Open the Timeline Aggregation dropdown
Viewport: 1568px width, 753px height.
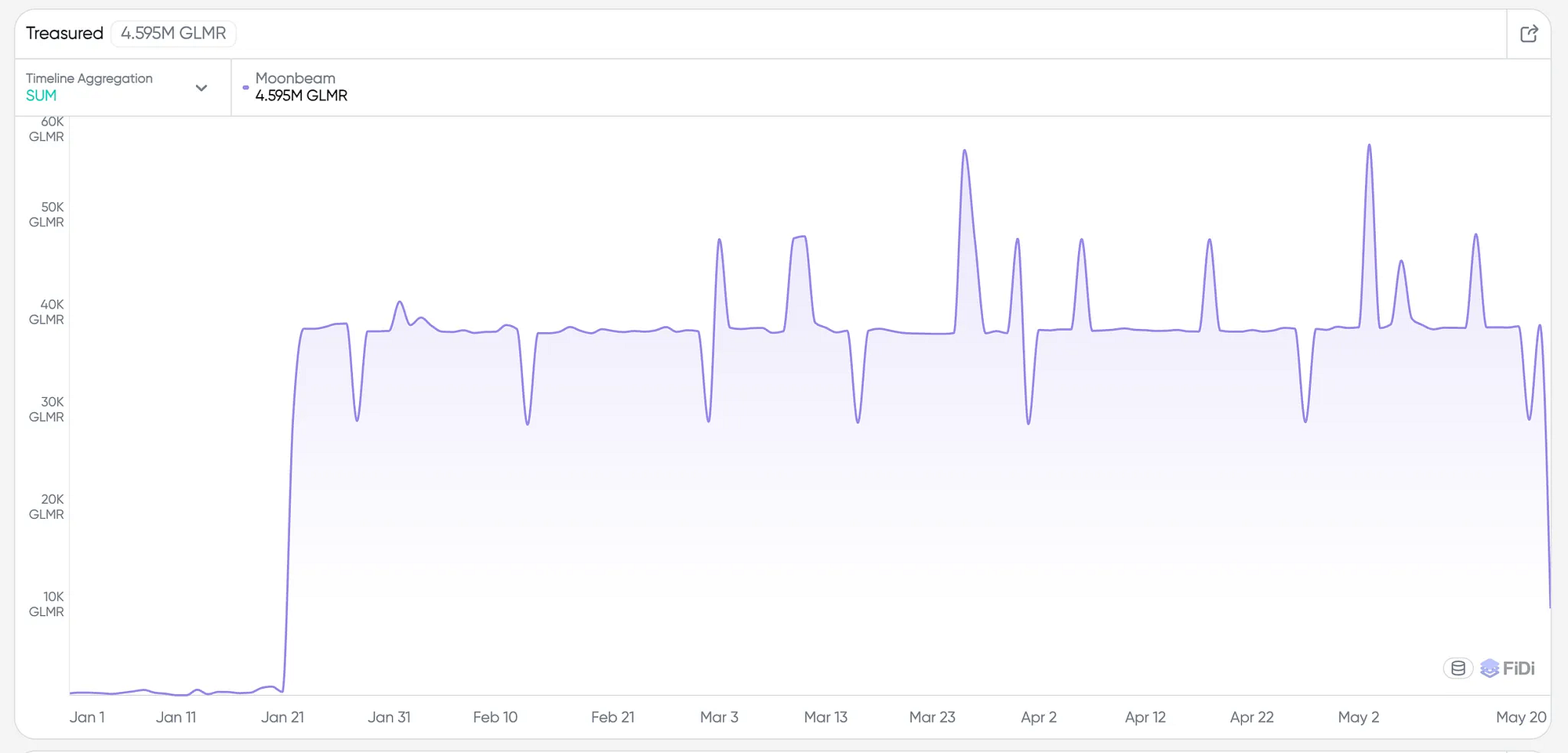click(x=123, y=87)
